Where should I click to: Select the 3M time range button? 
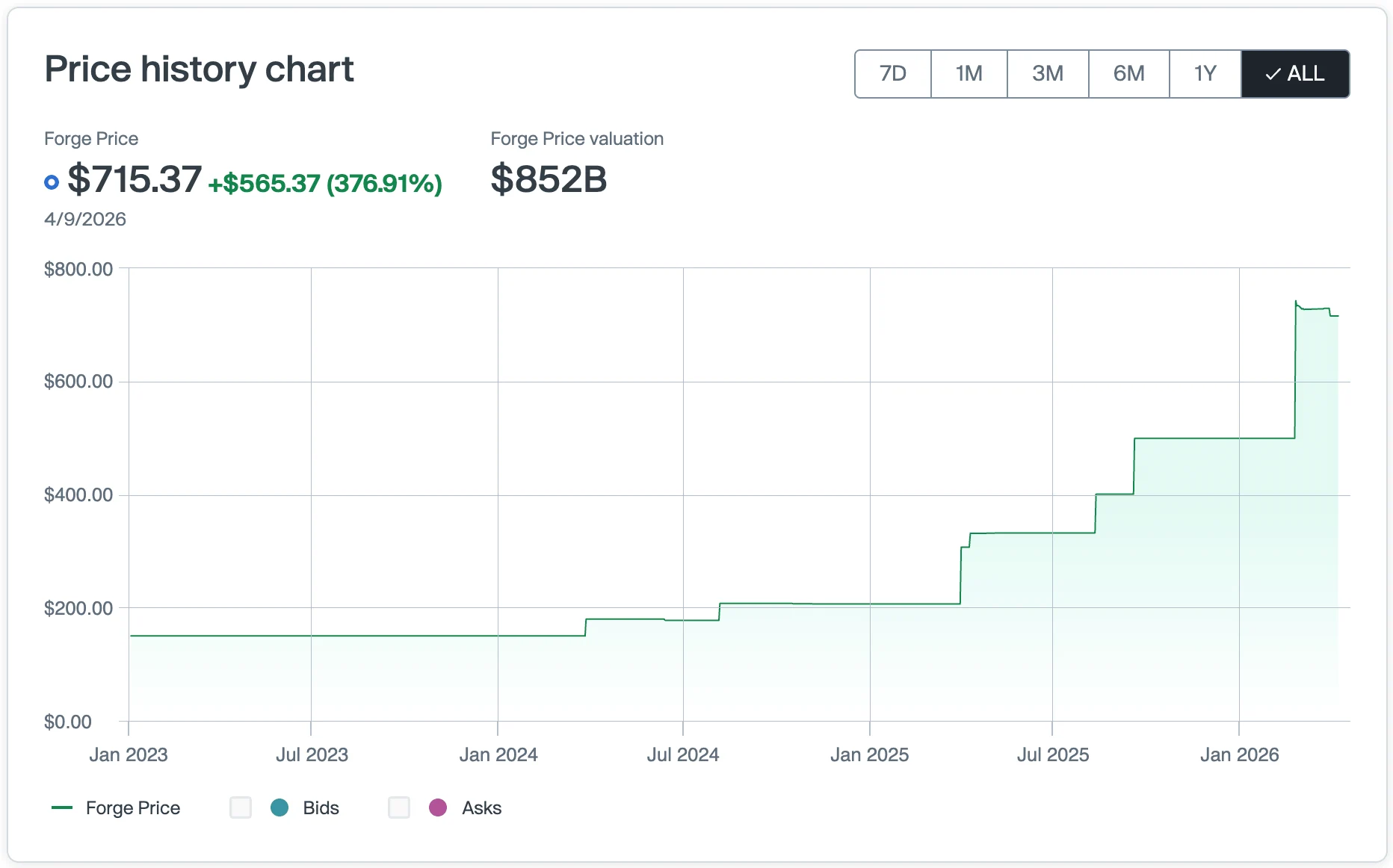(1048, 74)
